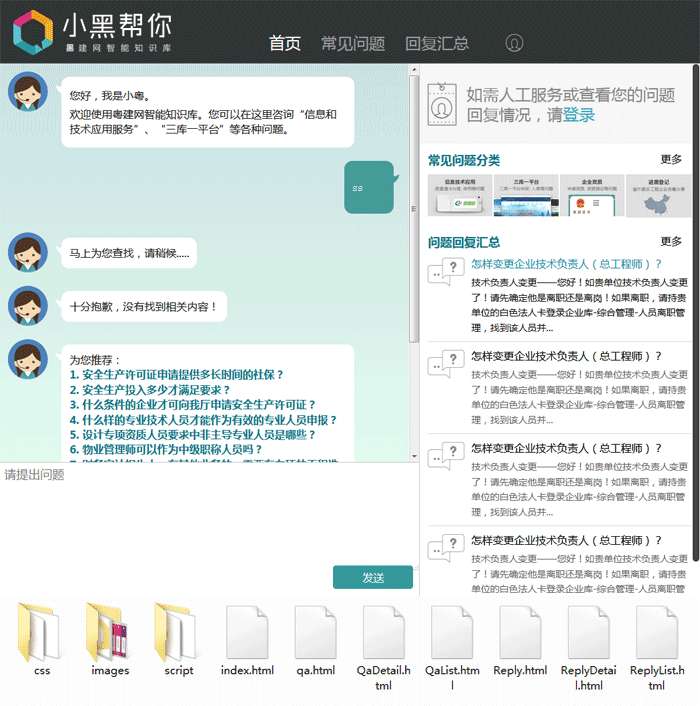The height and width of the screenshot is (706, 700).
Task: Open 更多 next to 常见问题分类
Action: click(x=671, y=160)
